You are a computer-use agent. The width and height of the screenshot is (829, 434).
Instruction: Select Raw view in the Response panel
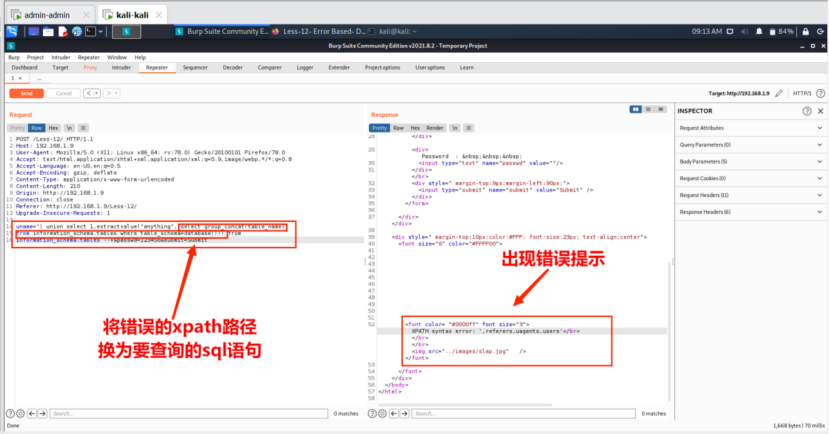coord(399,128)
